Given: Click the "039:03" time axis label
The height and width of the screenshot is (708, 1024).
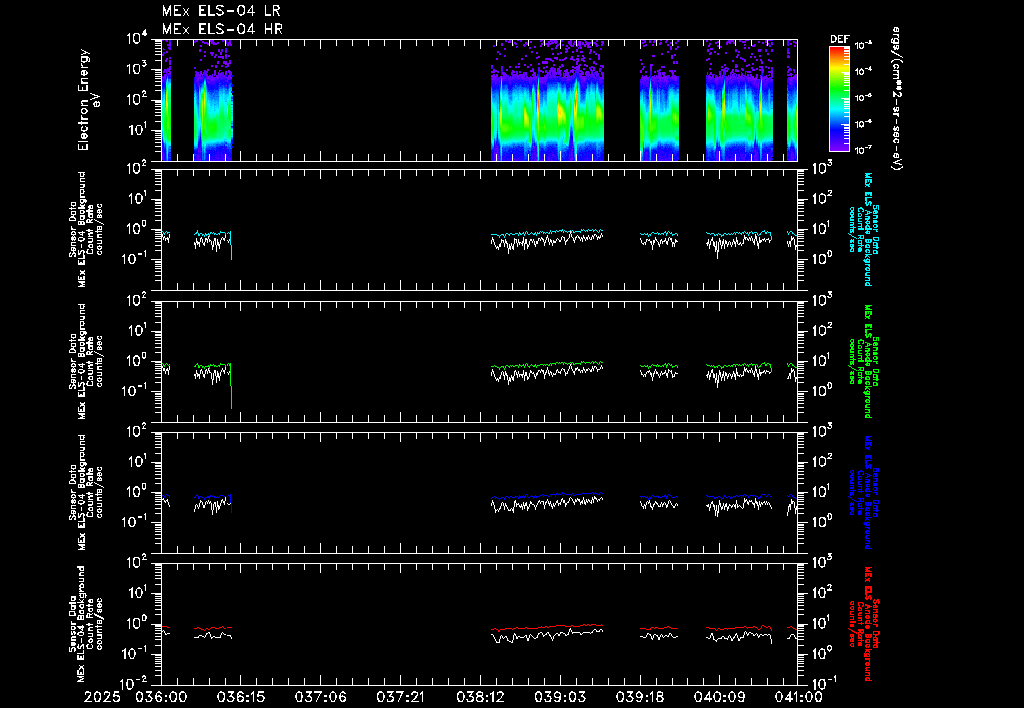Looking at the screenshot, I should coord(560,697).
